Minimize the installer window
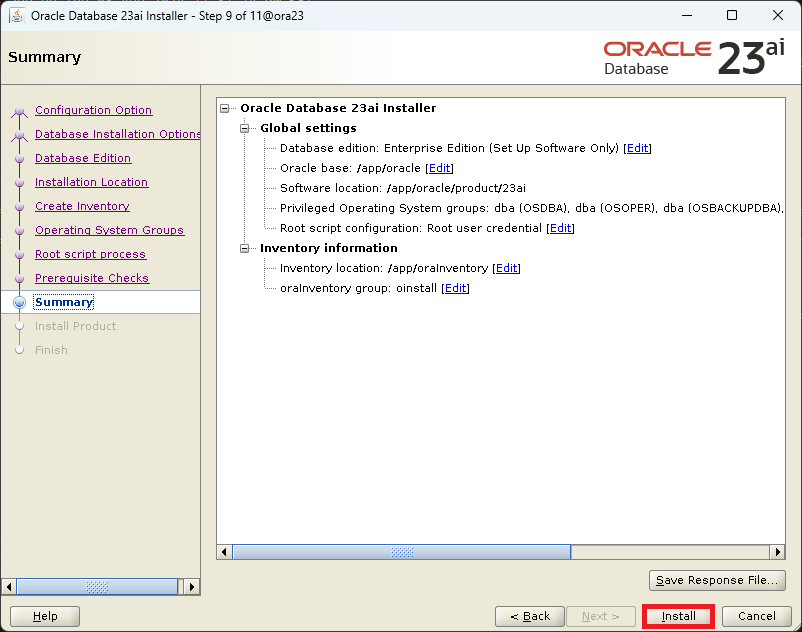This screenshot has width=802, height=632. [x=687, y=15]
